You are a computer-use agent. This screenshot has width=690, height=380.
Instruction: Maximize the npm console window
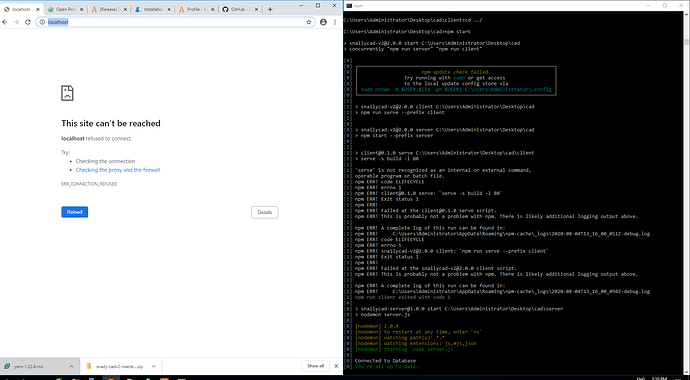pyautogui.click(x=664, y=5)
